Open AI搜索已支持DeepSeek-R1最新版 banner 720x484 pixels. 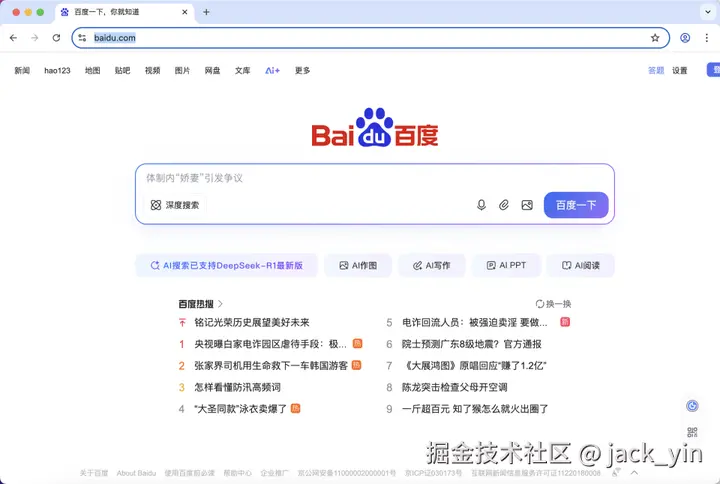(226, 265)
